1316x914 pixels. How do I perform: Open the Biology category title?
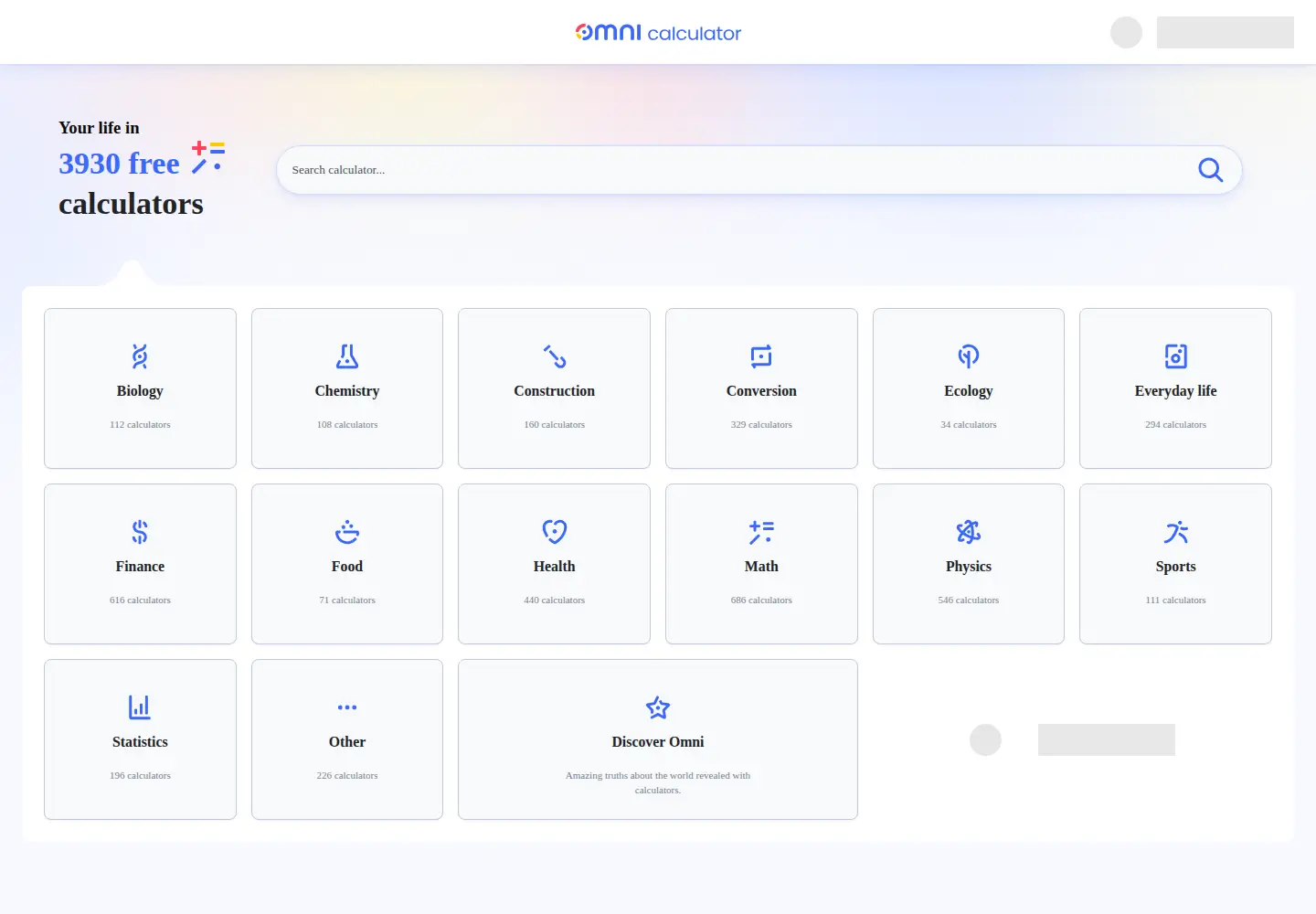point(140,391)
